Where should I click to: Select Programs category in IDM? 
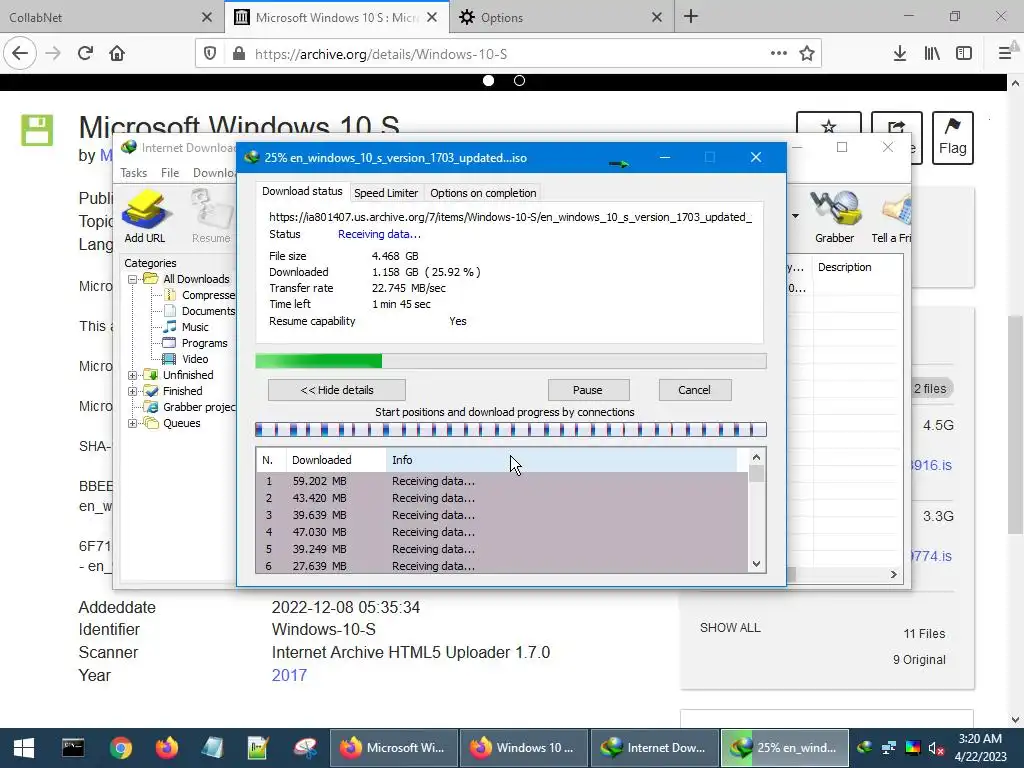[x=204, y=344]
